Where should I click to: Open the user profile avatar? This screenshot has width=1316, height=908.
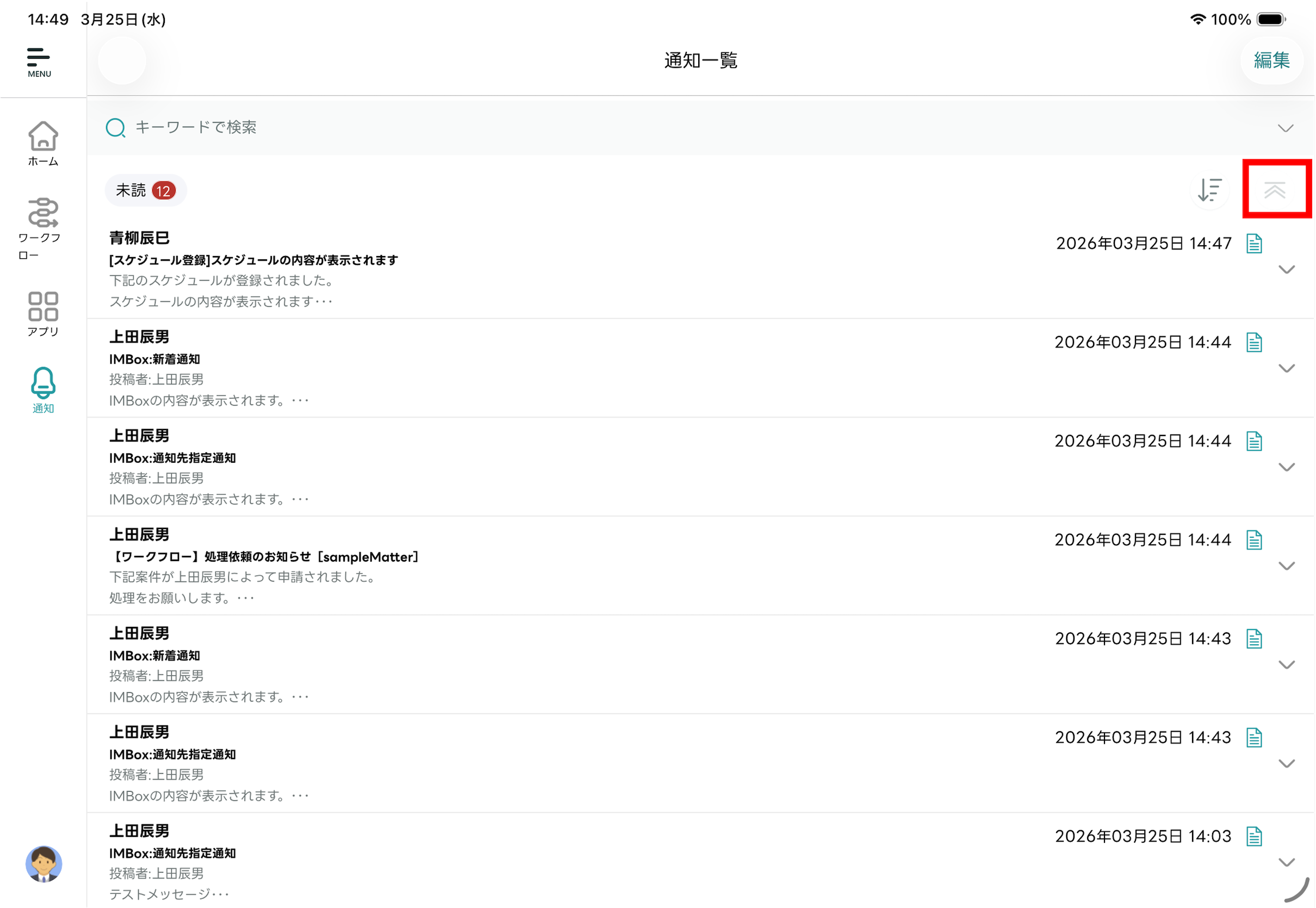(x=44, y=863)
